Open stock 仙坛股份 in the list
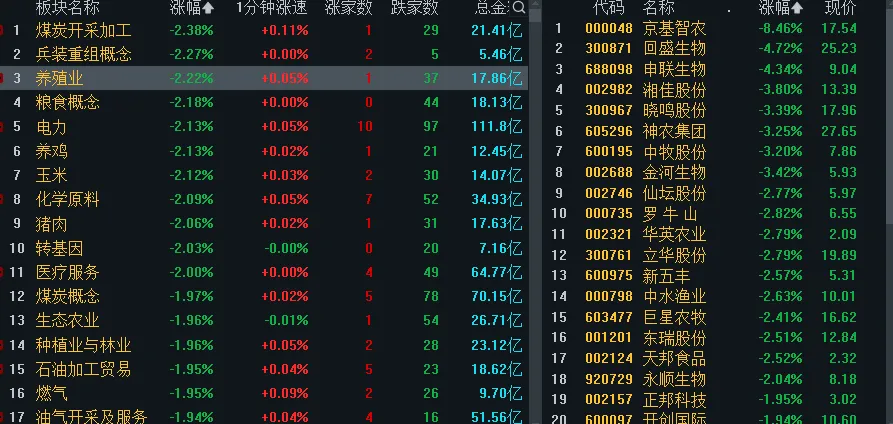893x424 pixels. point(674,193)
